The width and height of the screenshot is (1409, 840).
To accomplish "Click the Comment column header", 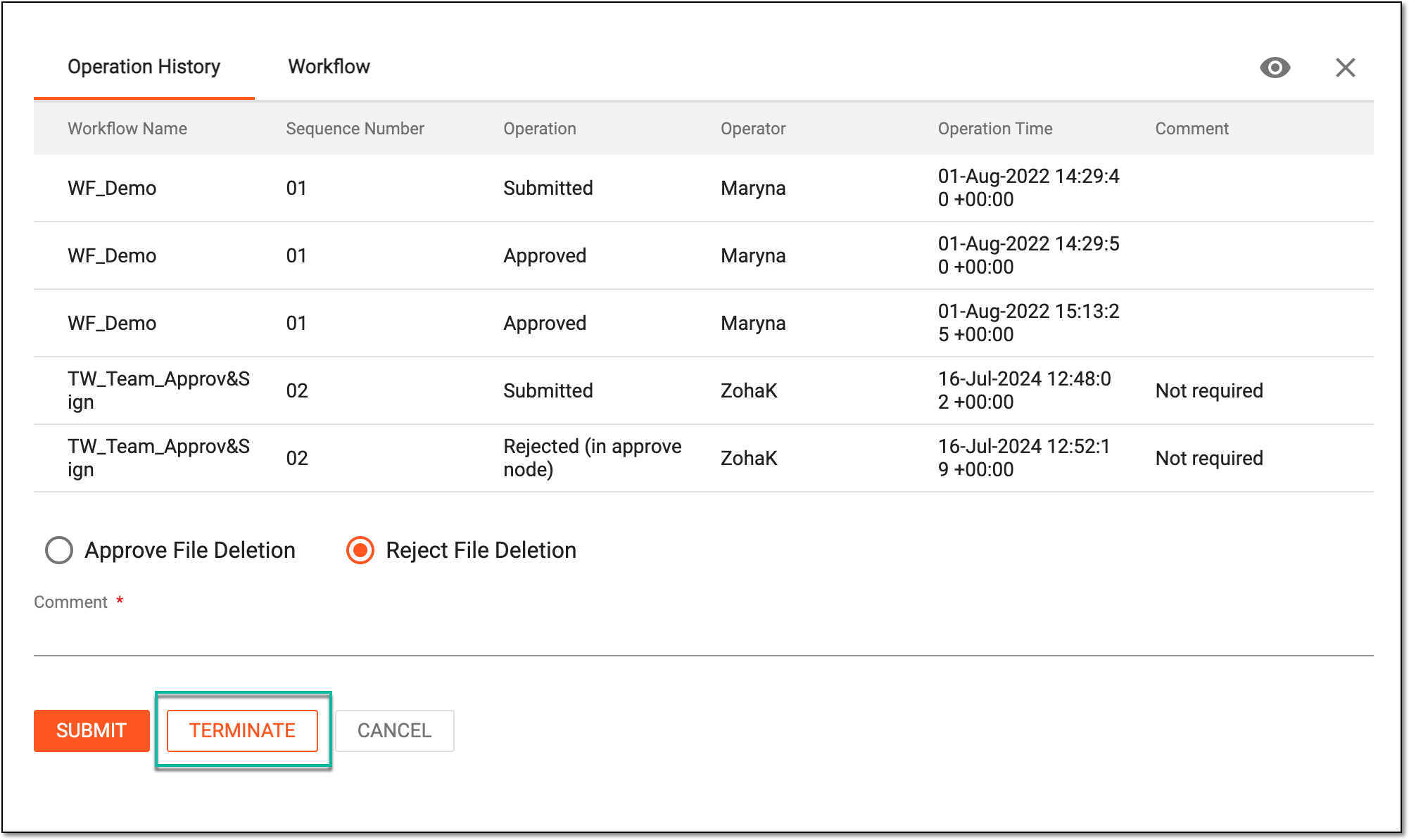I will [1192, 129].
